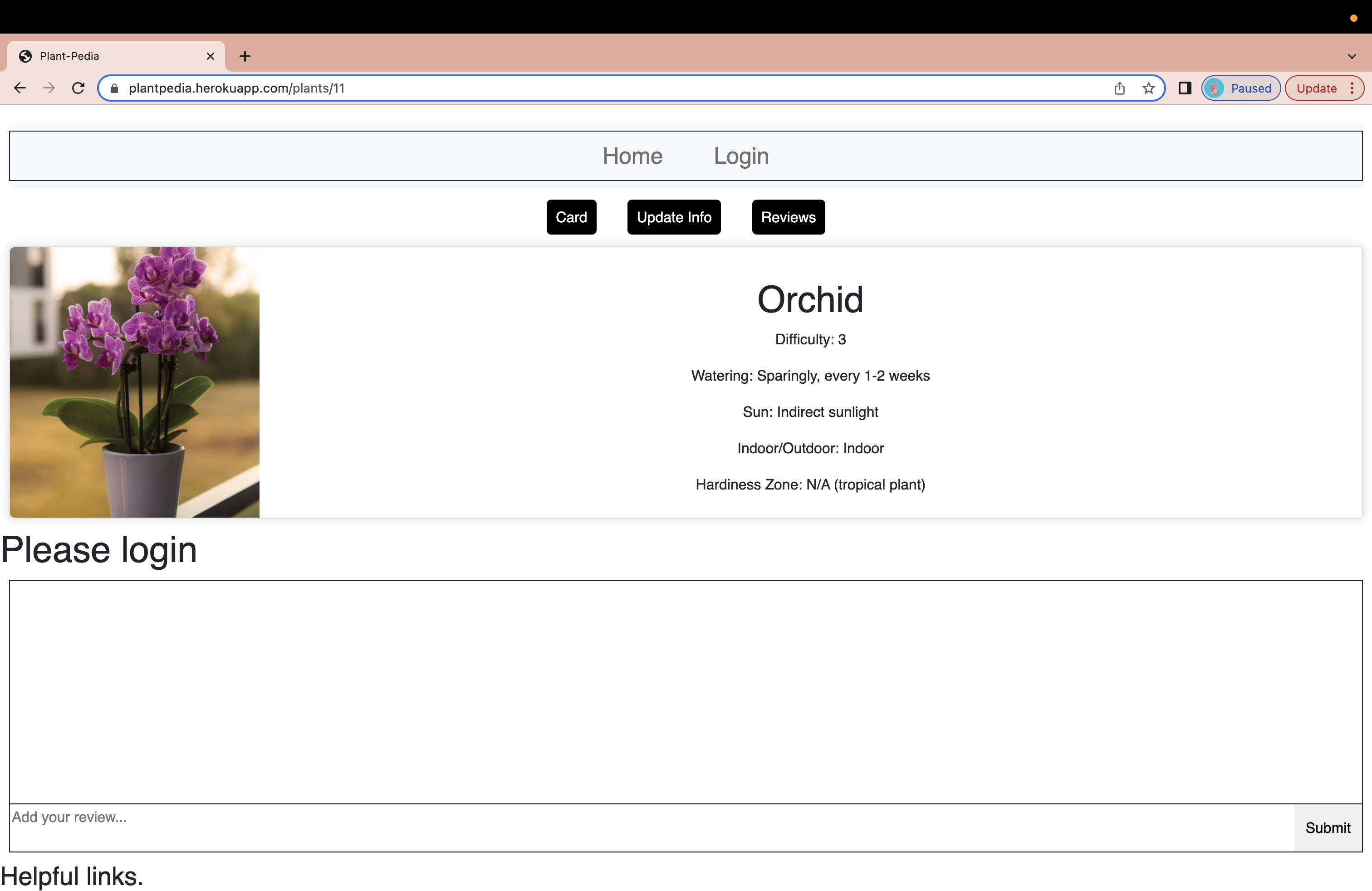Click 'Difficulty: 3' text
The height and width of the screenshot is (891, 1372).
point(810,339)
